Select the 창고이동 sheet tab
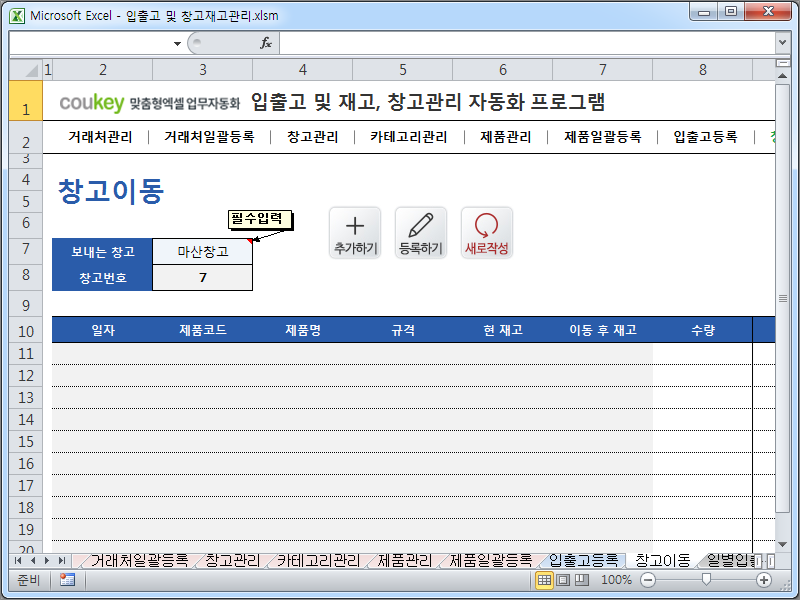 663,561
